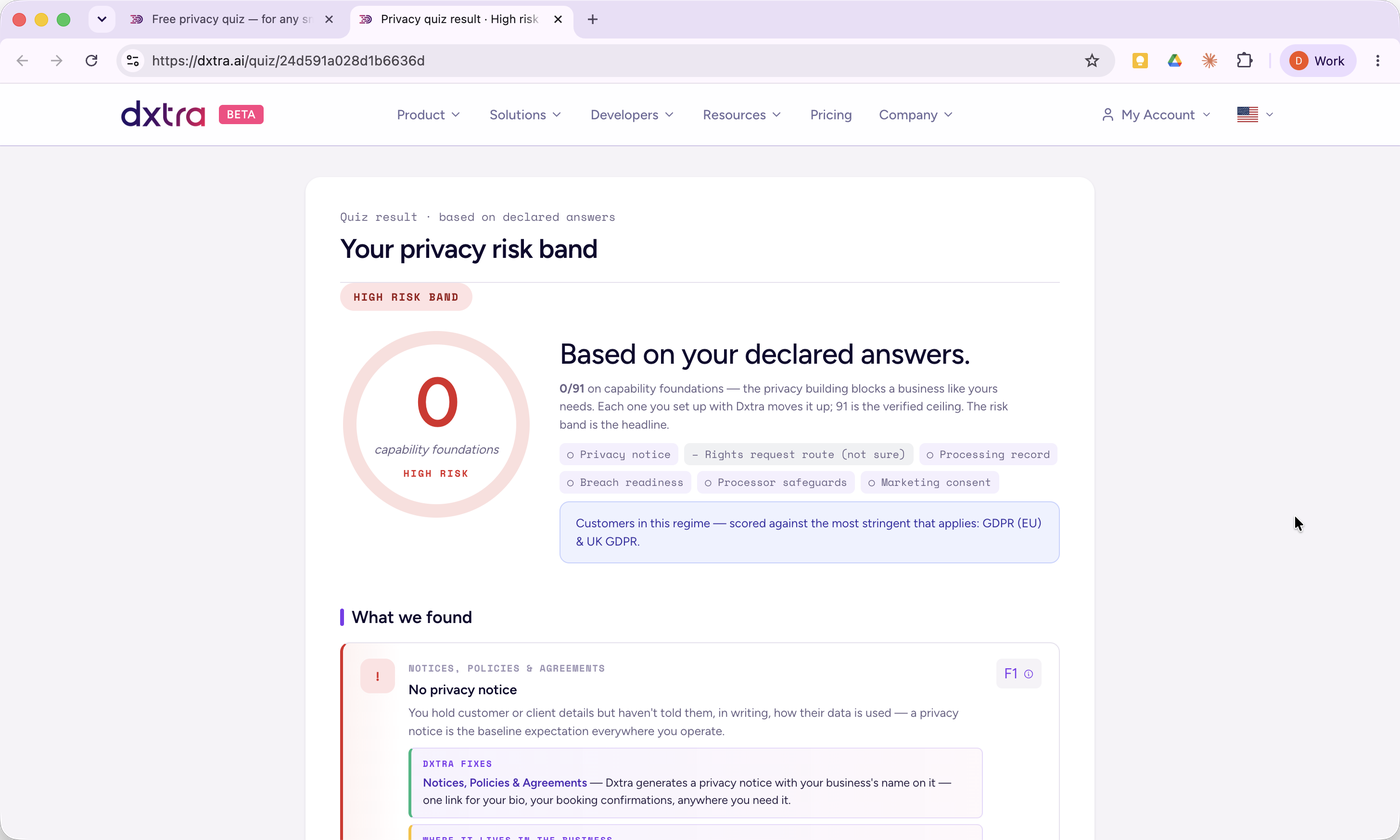Close the Free privacy quiz tab
This screenshot has height=840, width=1400.
(x=329, y=19)
